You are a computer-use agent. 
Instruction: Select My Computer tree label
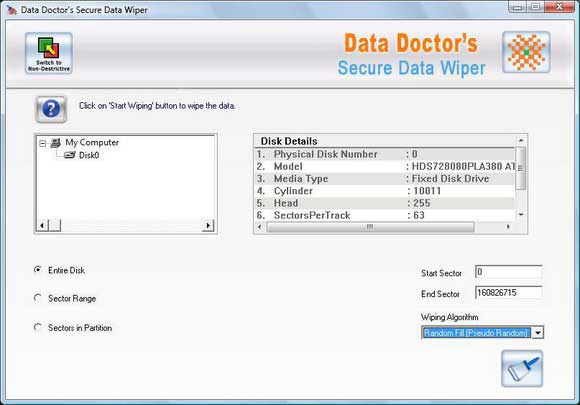(x=92, y=143)
